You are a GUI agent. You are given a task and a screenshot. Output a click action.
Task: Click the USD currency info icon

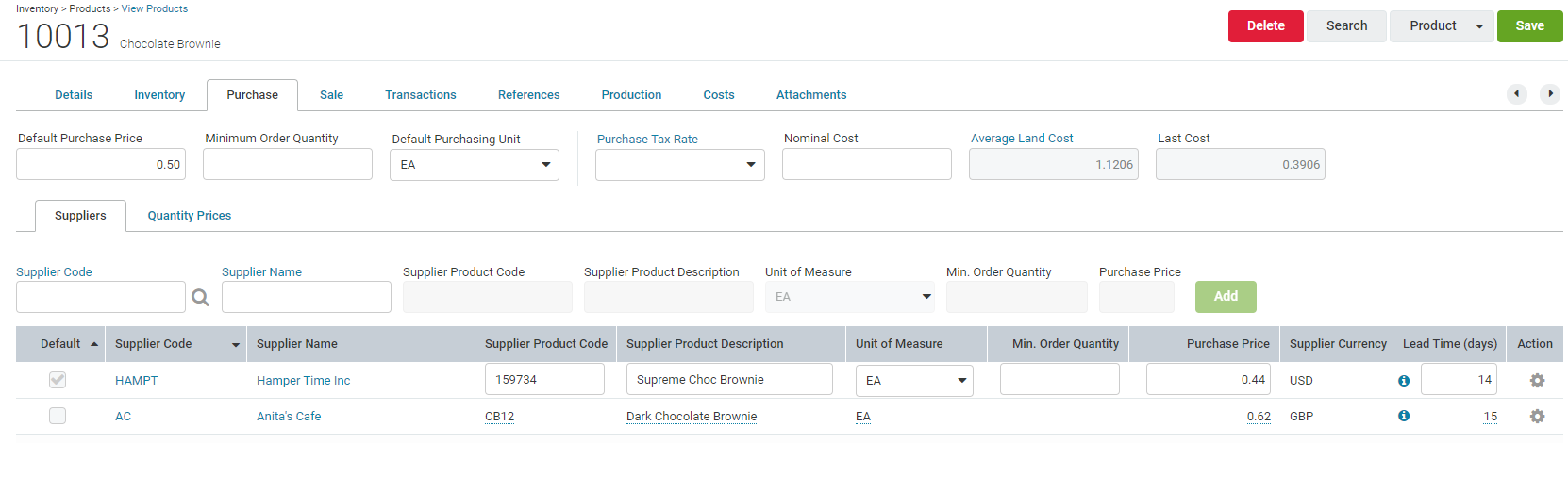[x=1404, y=381]
